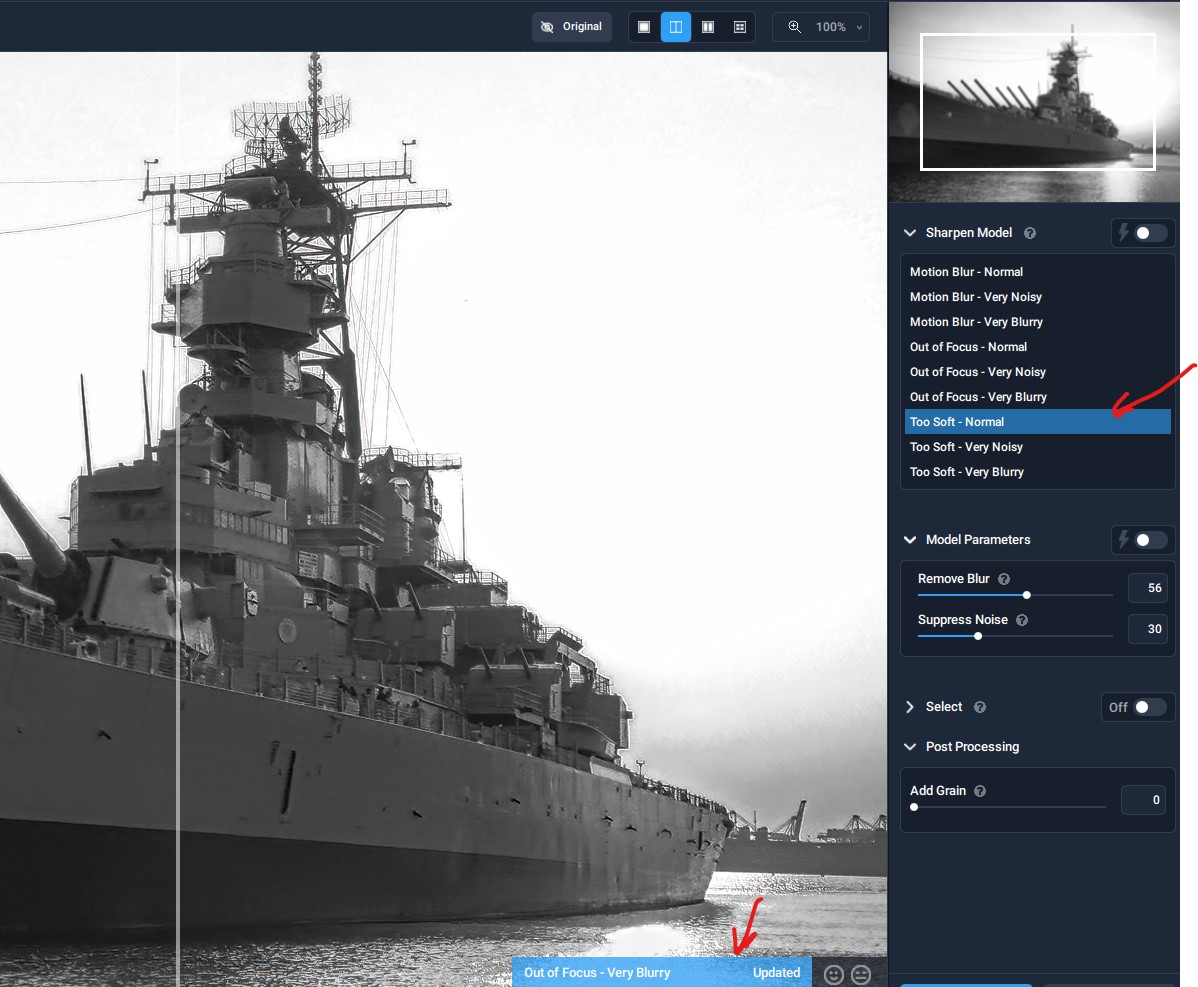This screenshot has height=987, width=1198.
Task: Click help icon next to Remove Blur
Action: click(1004, 579)
